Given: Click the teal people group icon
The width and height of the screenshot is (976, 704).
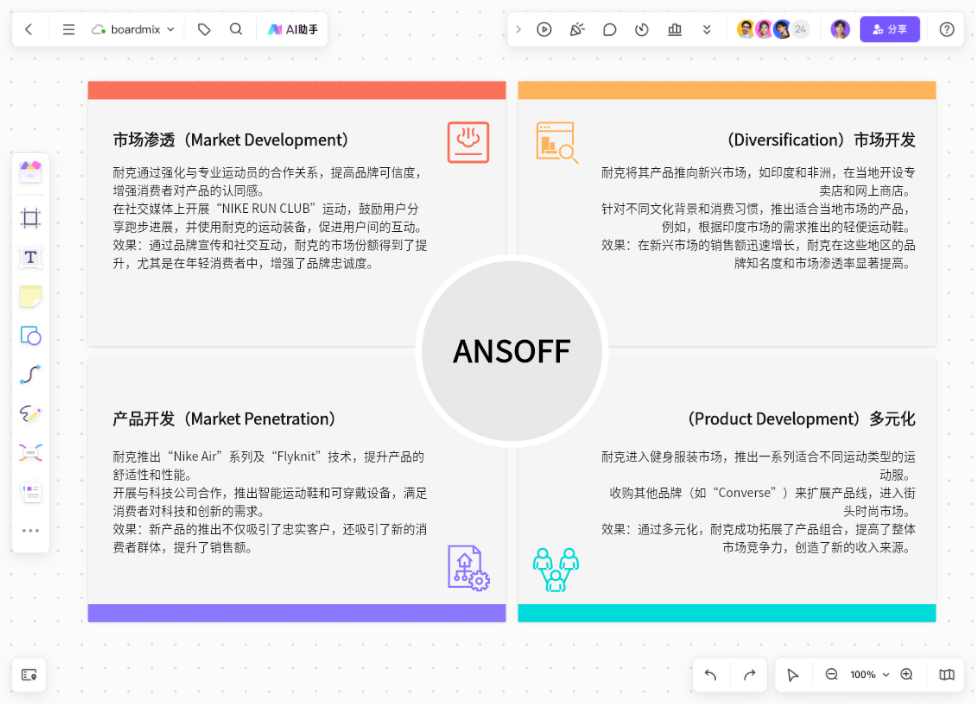Looking at the screenshot, I should click(556, 569).
